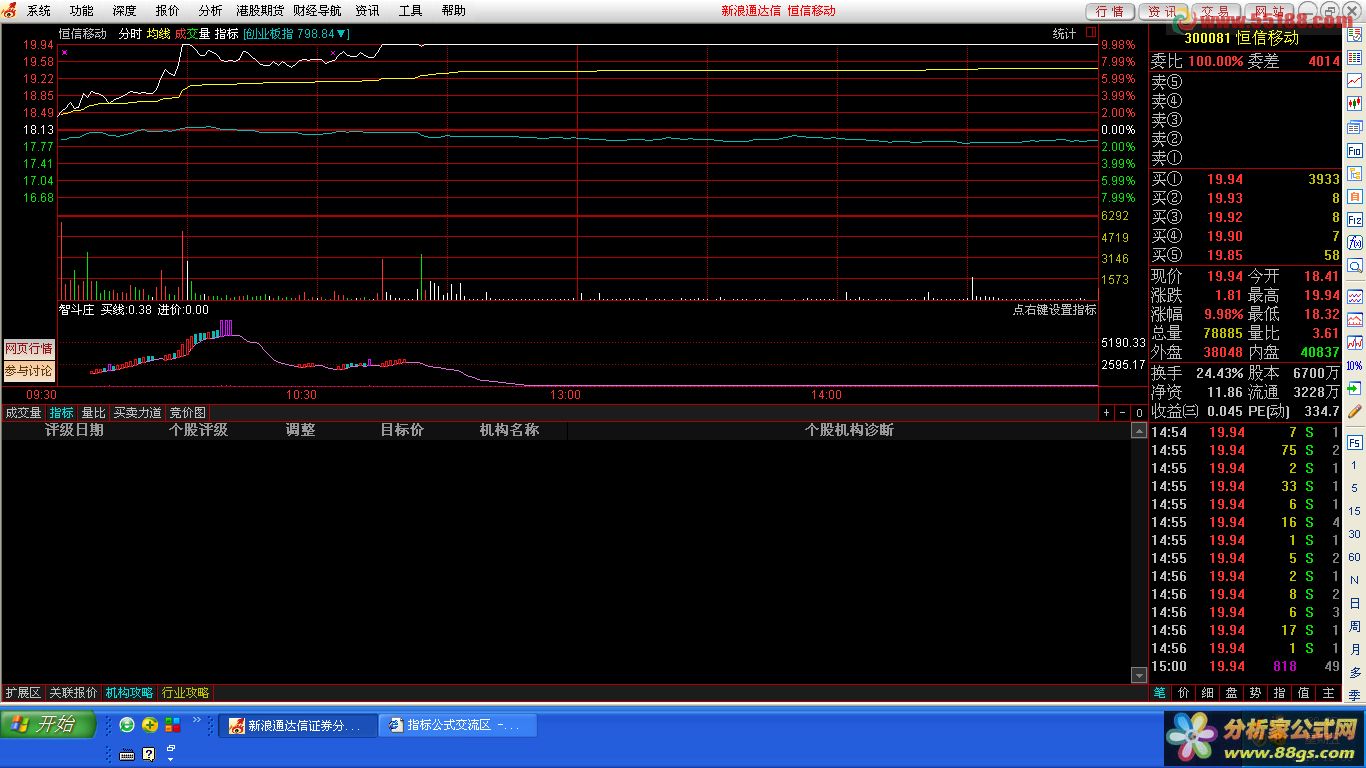Switch to the 行业攻略 tab
Screen dimensions: 1366x768
(x=185, y=692)
